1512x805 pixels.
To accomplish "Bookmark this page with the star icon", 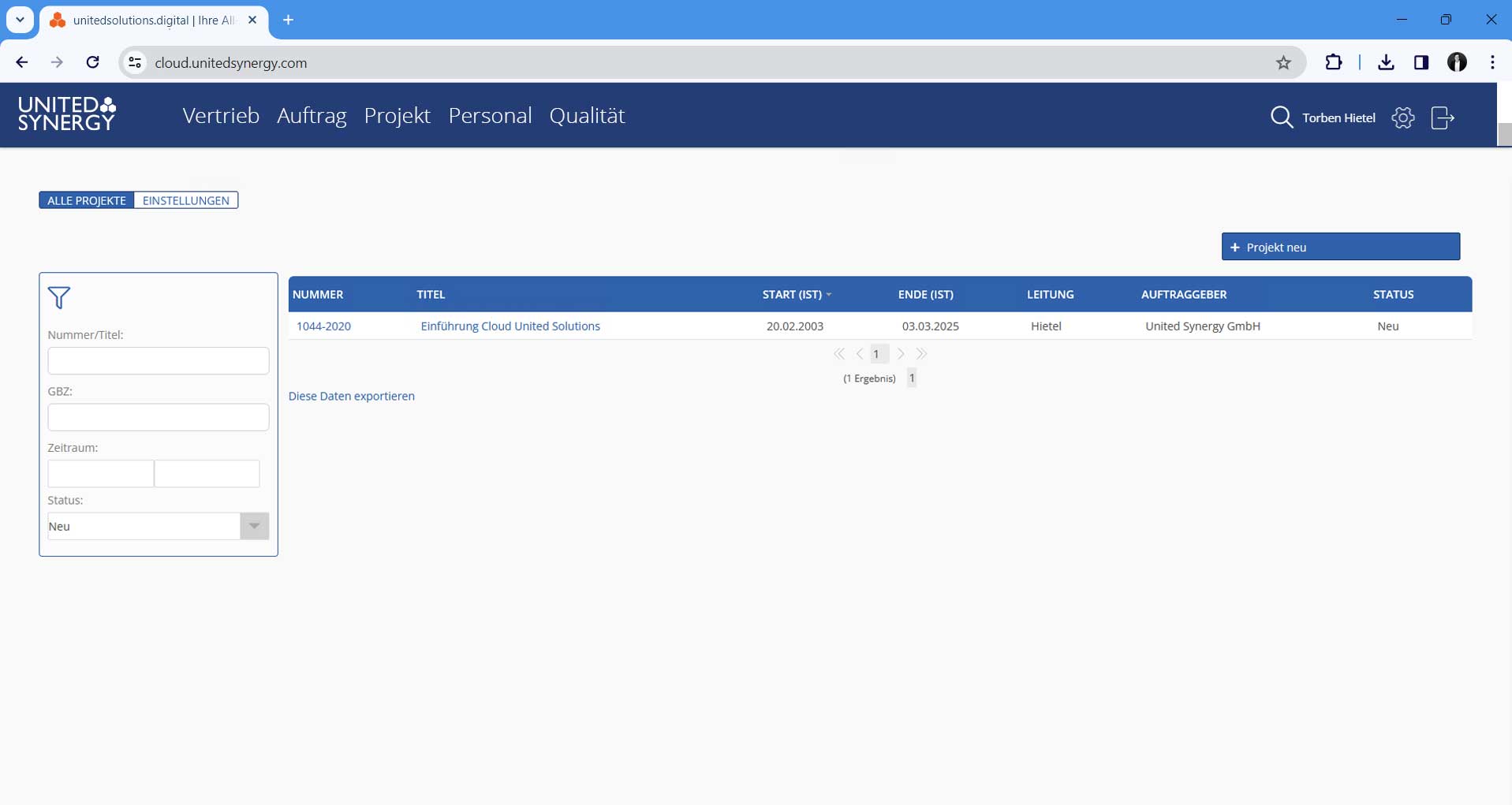I will (x=1283, y=63).
